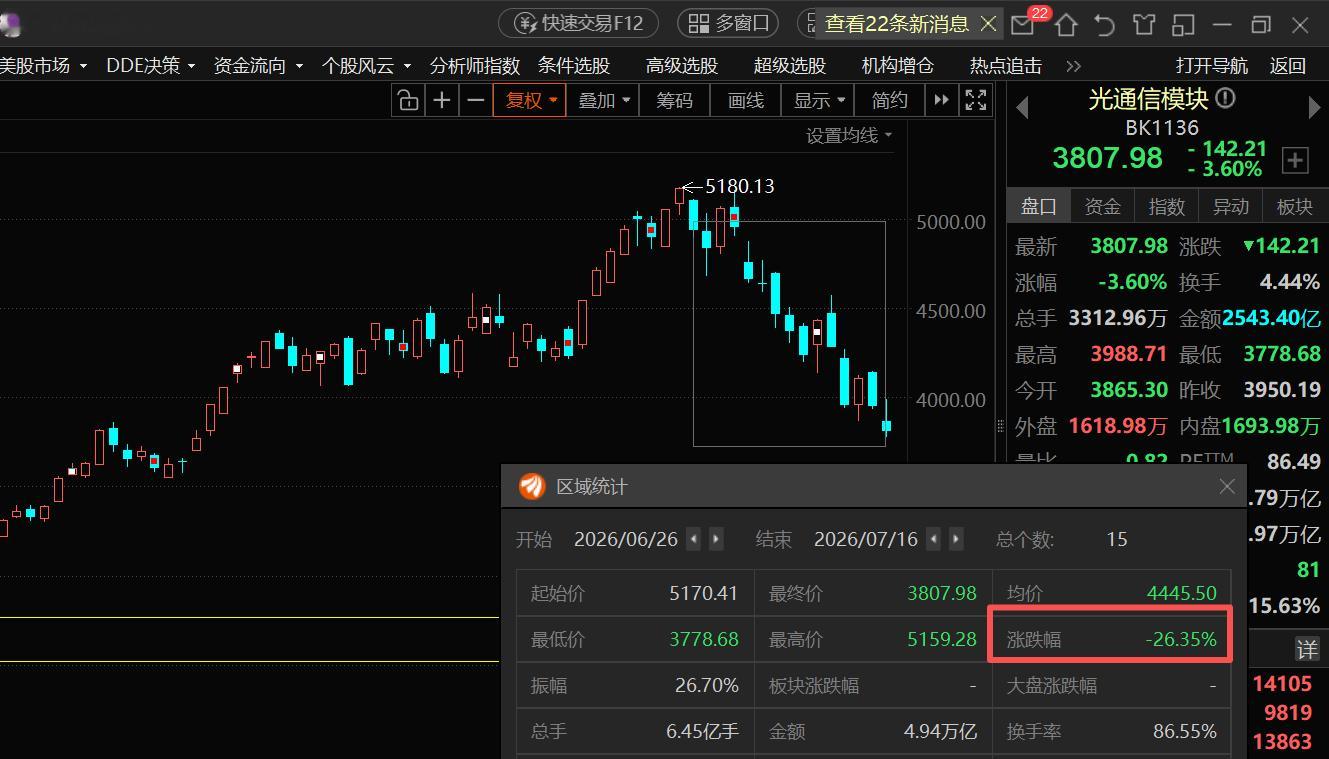
Task: Expand the 美股市场 menu
Action: pos(43,66)
